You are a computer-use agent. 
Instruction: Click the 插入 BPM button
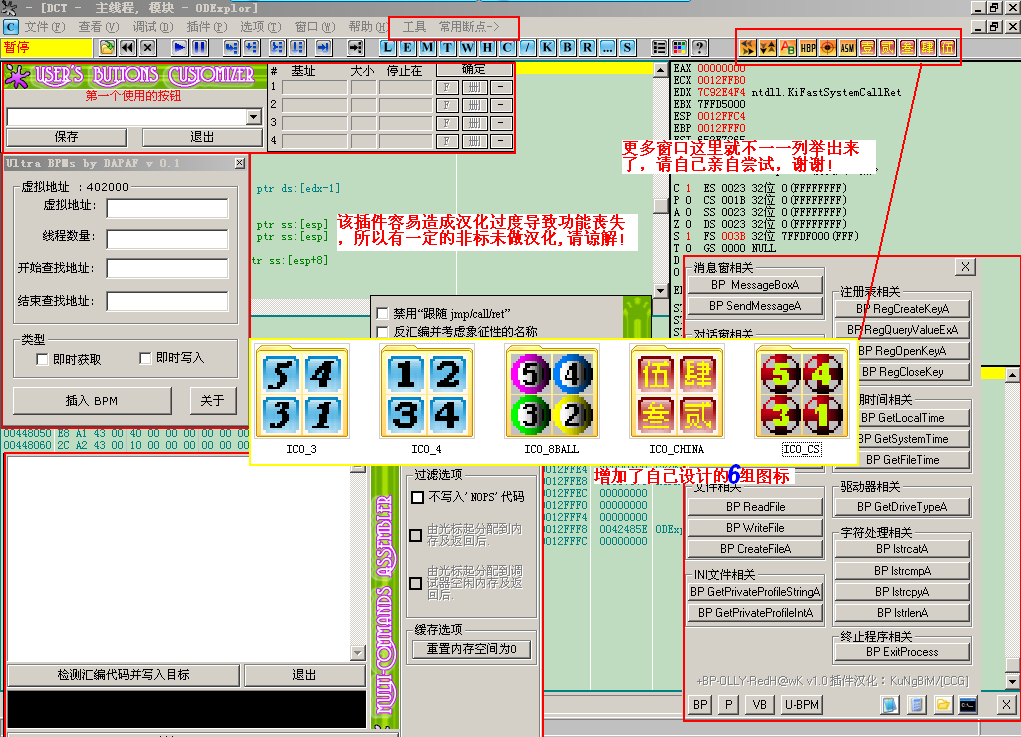(92, 401)
